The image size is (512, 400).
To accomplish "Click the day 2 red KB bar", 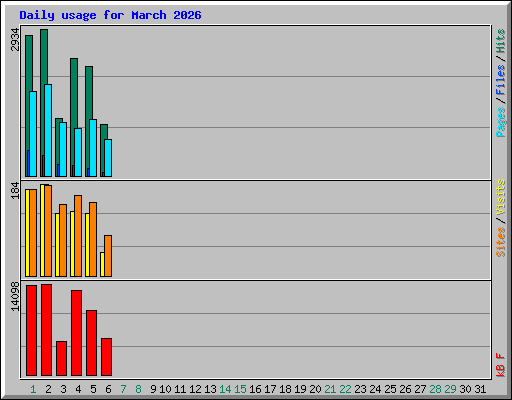I will coord(46,330).
